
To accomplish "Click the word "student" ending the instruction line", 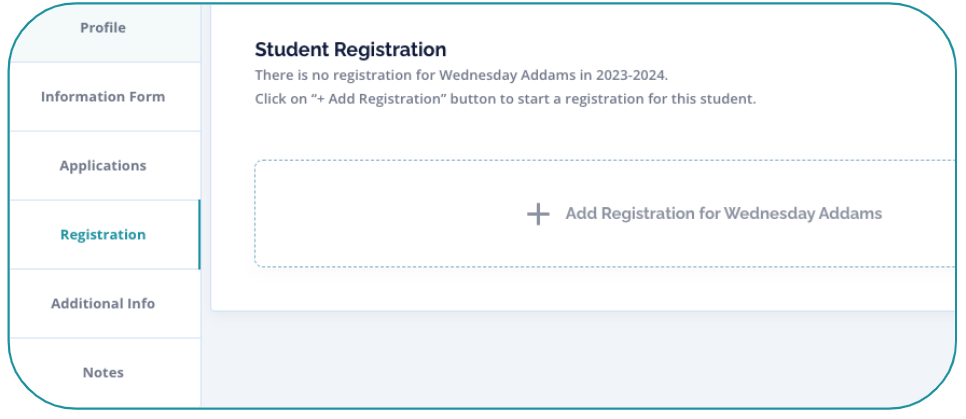I will tap(729, 100).
